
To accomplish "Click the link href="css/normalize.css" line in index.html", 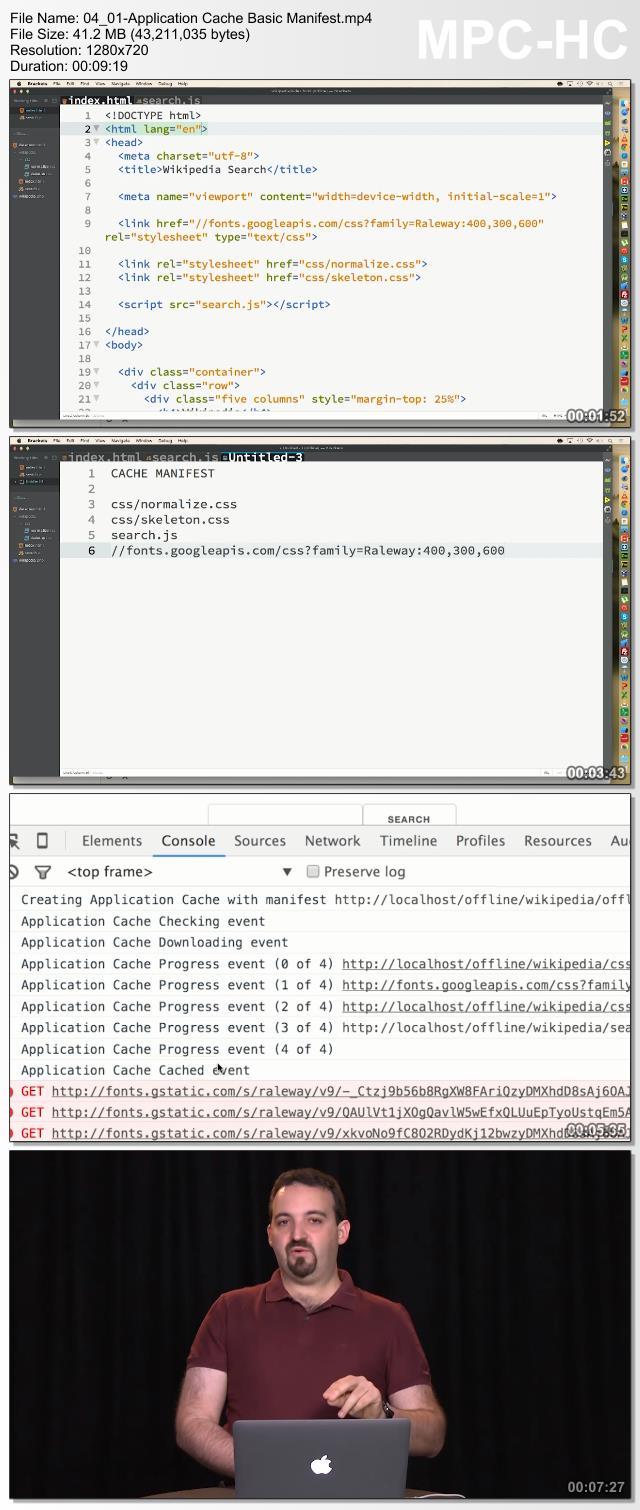I will pos(272,264).
